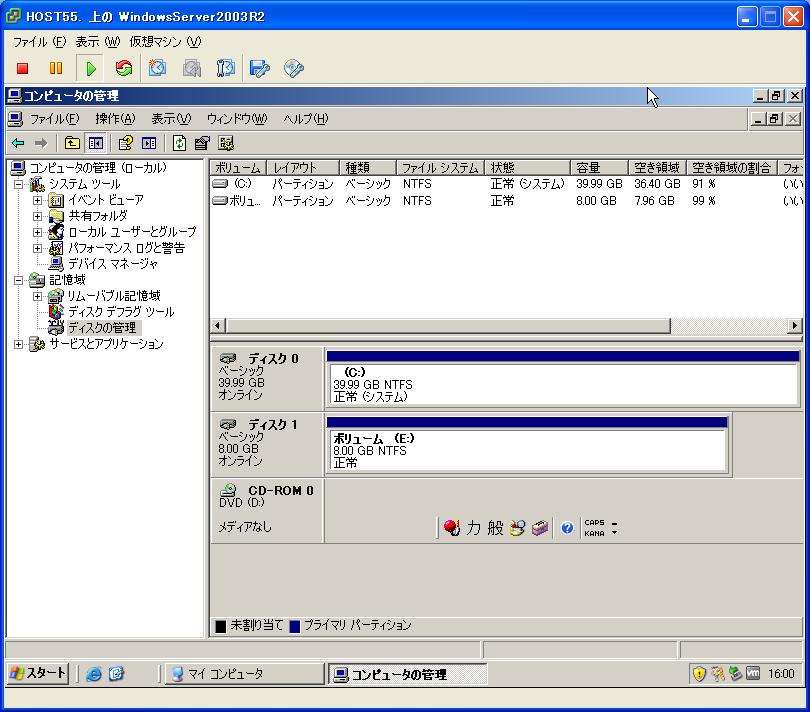Click the up one level folder icon
This screenshot has height=712, width=810.
72,143
